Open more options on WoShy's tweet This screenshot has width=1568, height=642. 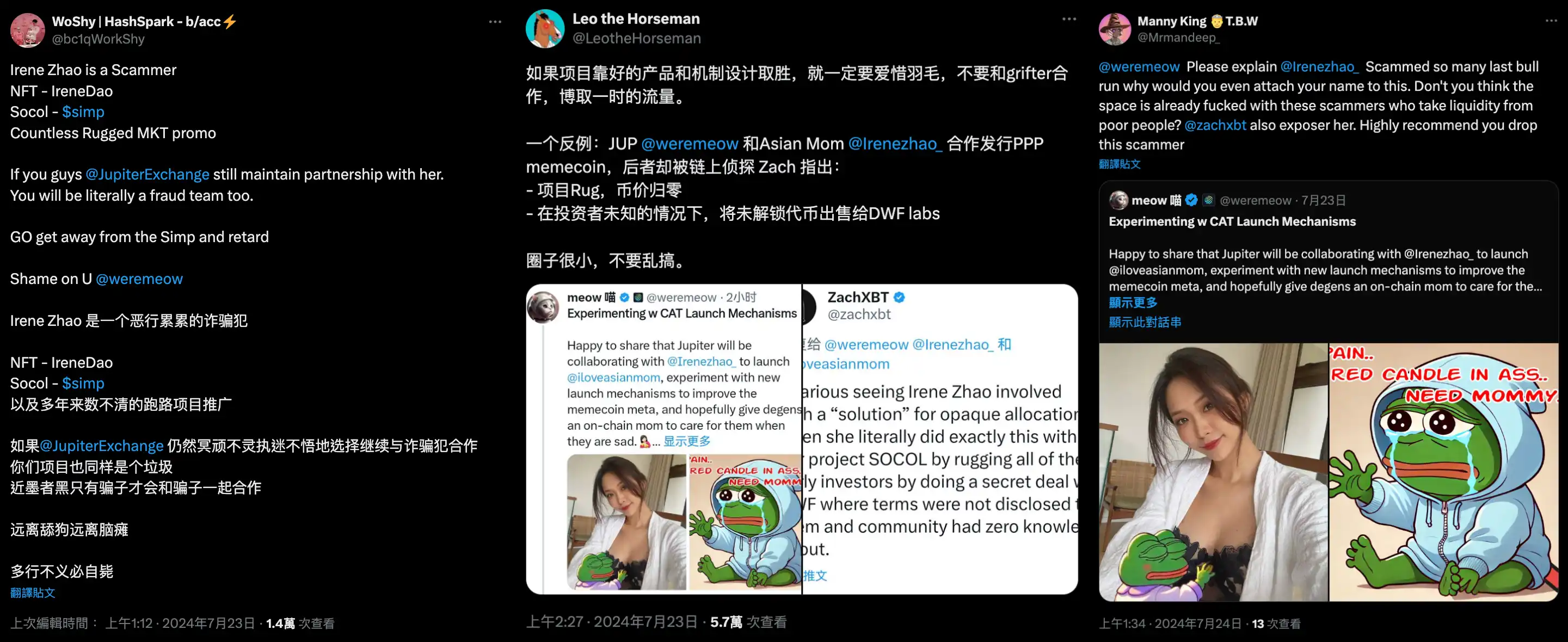tap(495, 22)
